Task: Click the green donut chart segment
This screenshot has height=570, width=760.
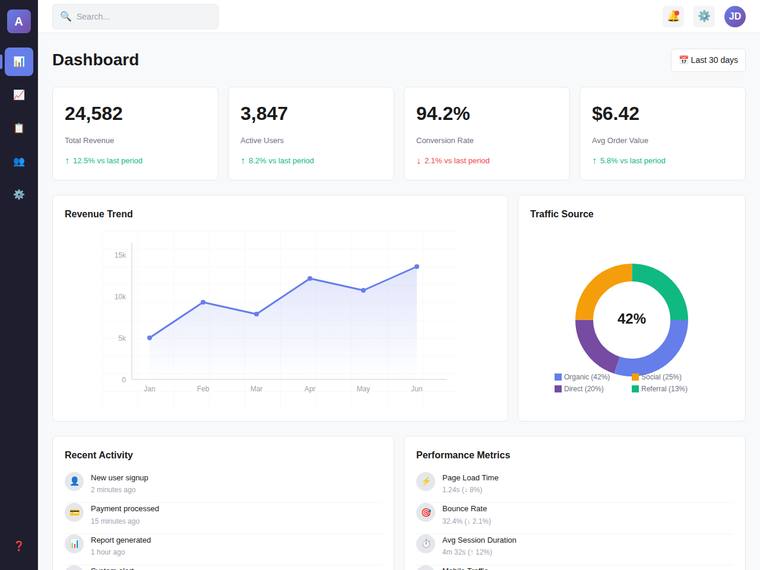Action: point(666,286)
